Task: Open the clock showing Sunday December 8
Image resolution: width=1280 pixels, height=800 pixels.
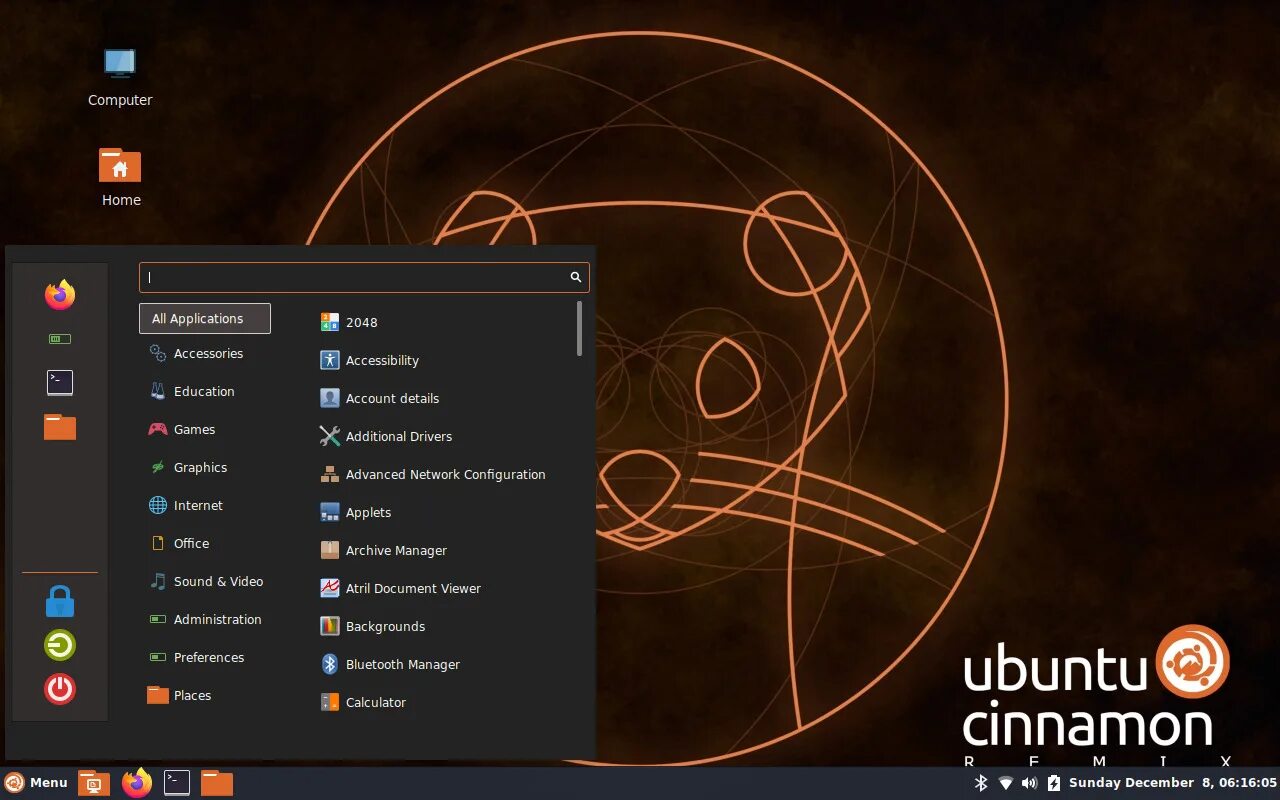Action: 1173,783
